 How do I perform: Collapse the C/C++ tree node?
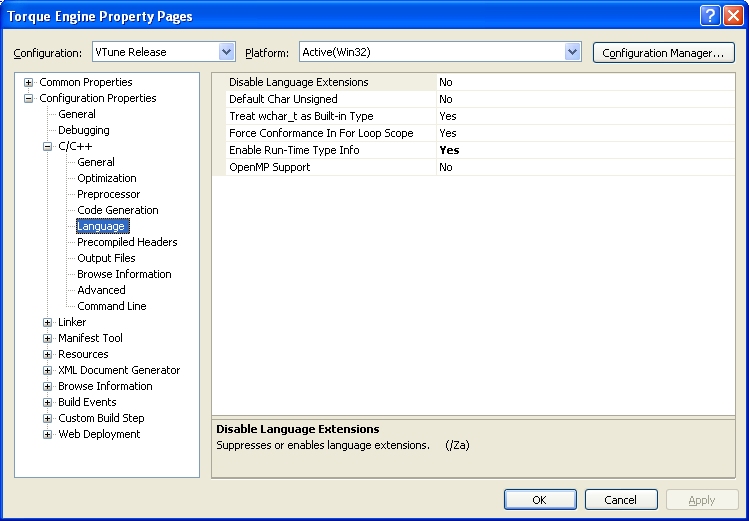coord(48,146)
